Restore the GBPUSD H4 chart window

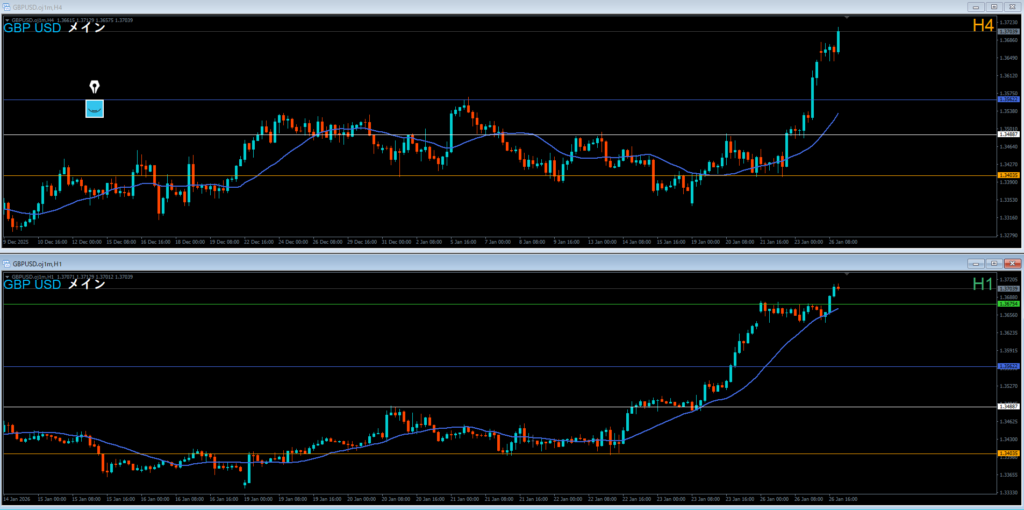coord(995,7)
